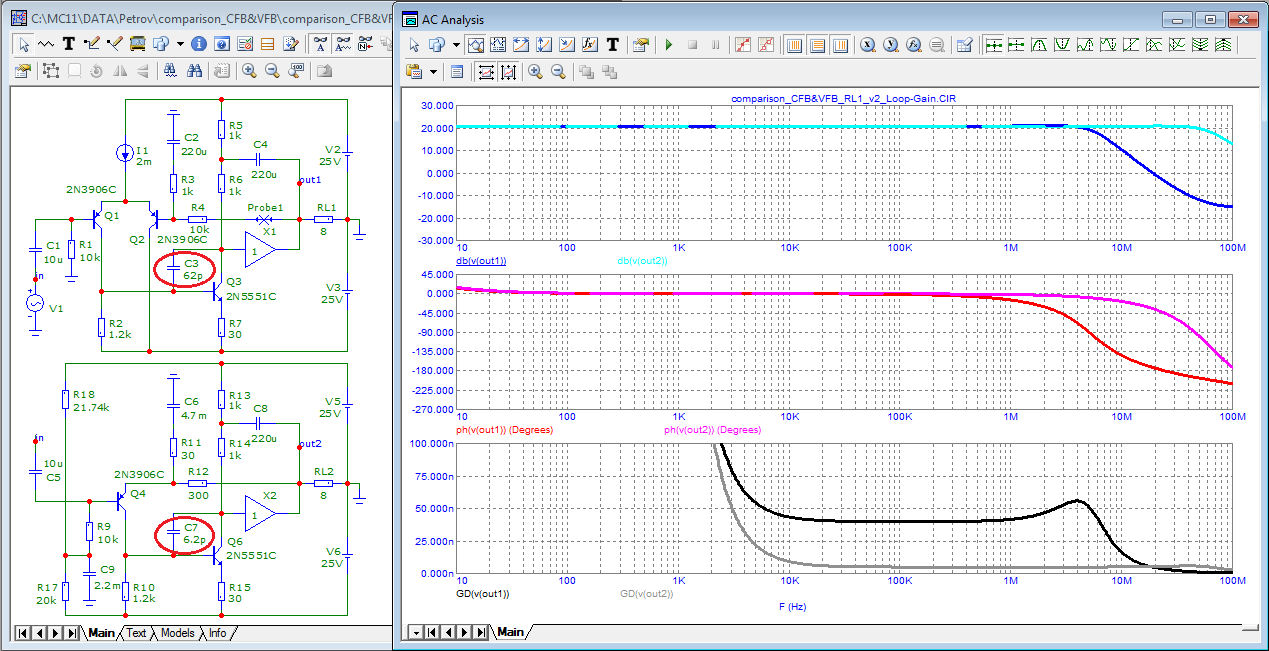Image resolution: width=1269 pixels, height=651 pixels.
Task: Click the Zoom Out magnifier in AC Analysis toolbar
Action: pyautogui.click(x=558, y=71)
